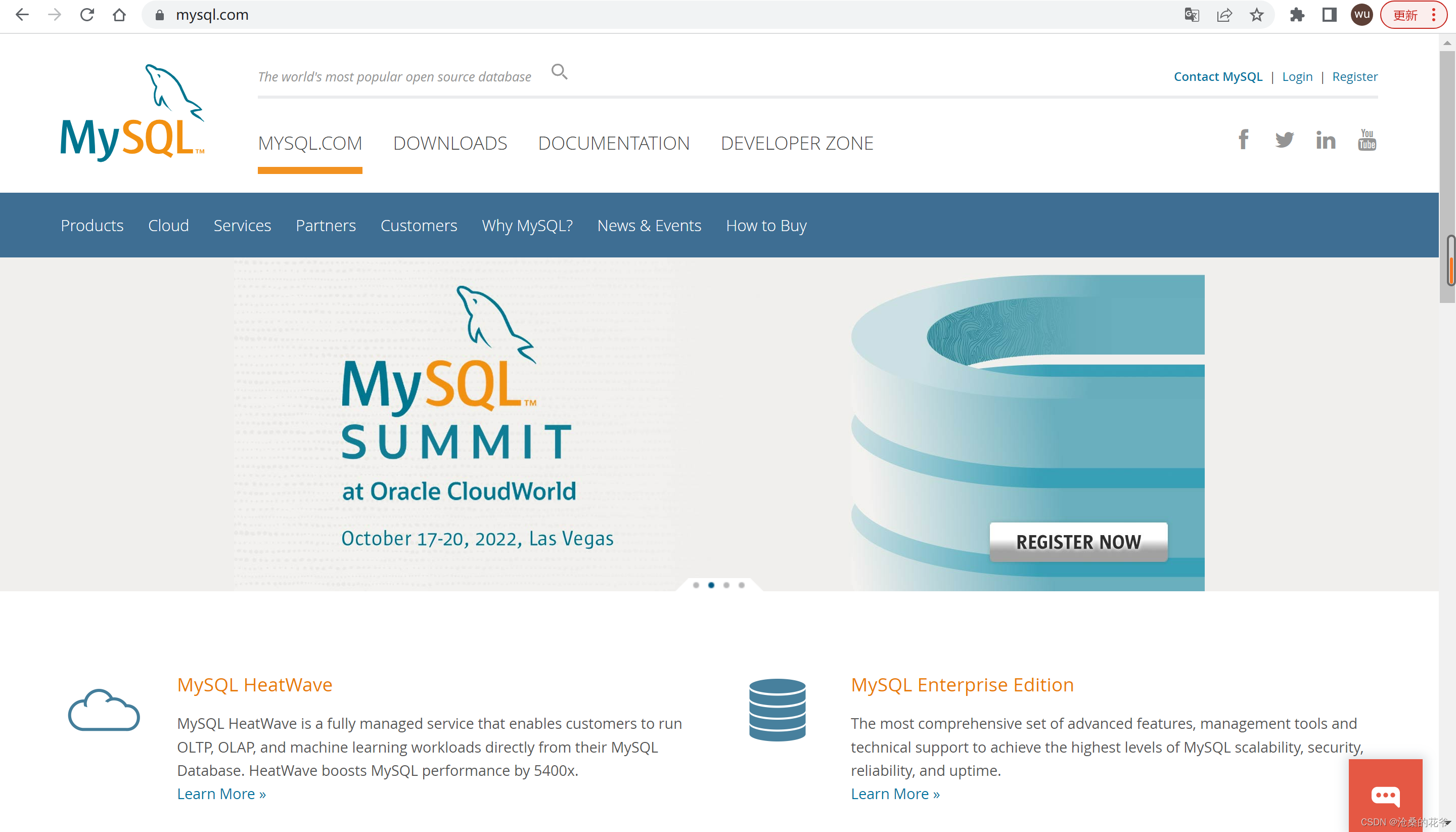Open the News & Events menu
Viewport: 1456px width, 832px height.
coord(649,226)
